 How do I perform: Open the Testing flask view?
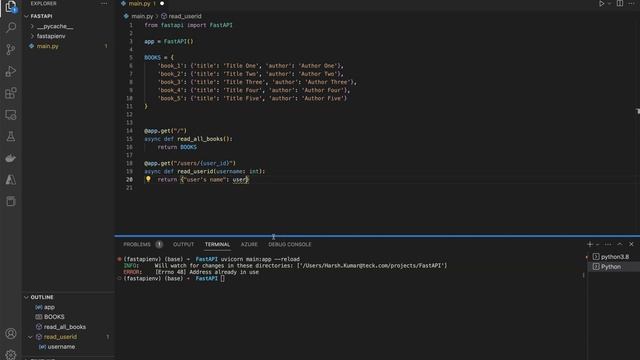11,136
